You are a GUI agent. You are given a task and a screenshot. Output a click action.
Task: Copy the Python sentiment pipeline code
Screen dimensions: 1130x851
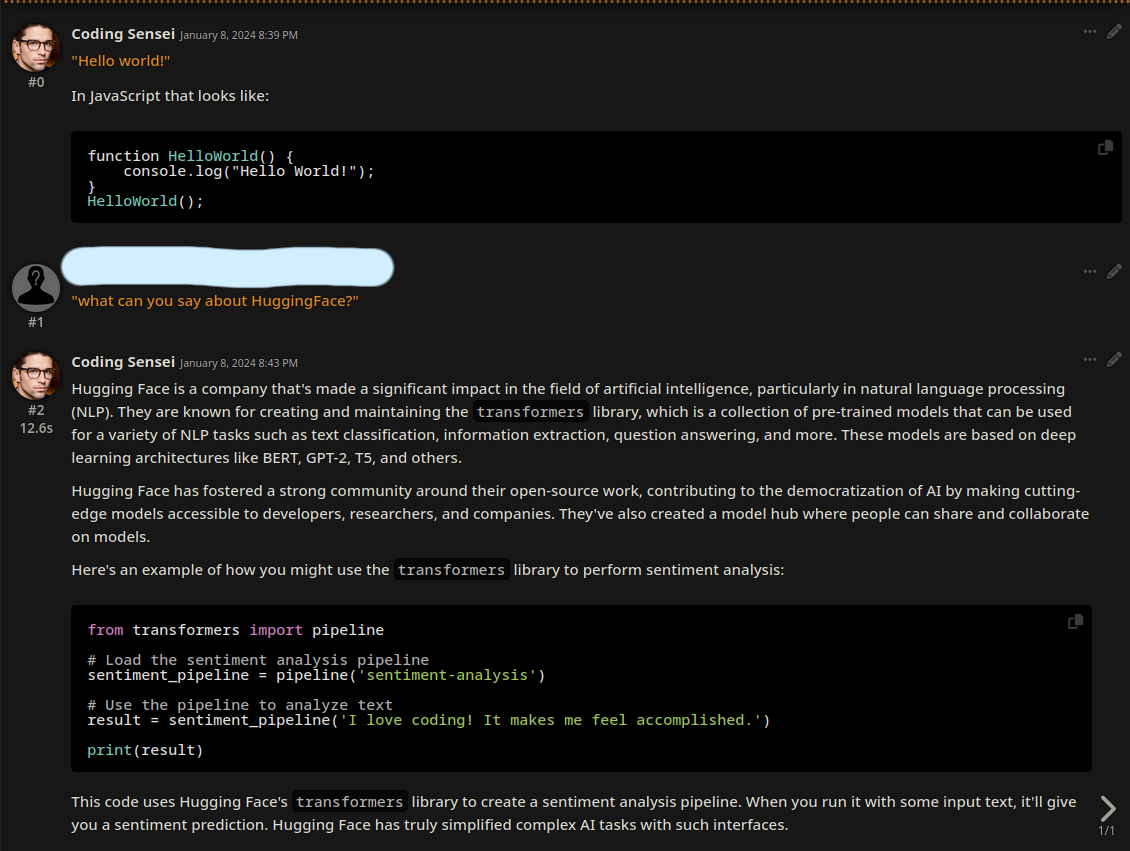tap(1075, 622)
